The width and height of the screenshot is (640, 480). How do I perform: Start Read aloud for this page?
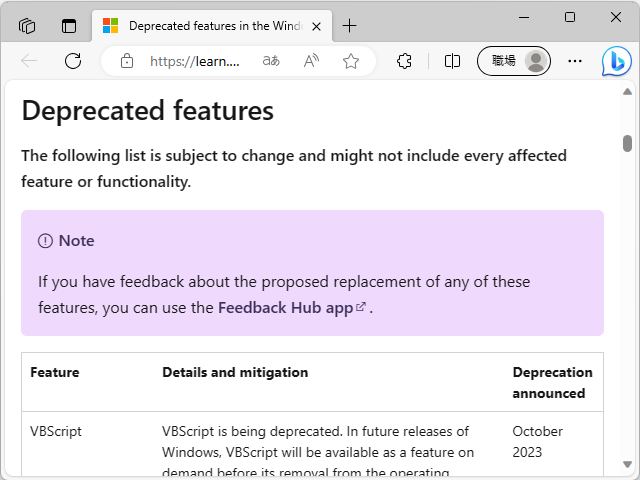(312, 61)
